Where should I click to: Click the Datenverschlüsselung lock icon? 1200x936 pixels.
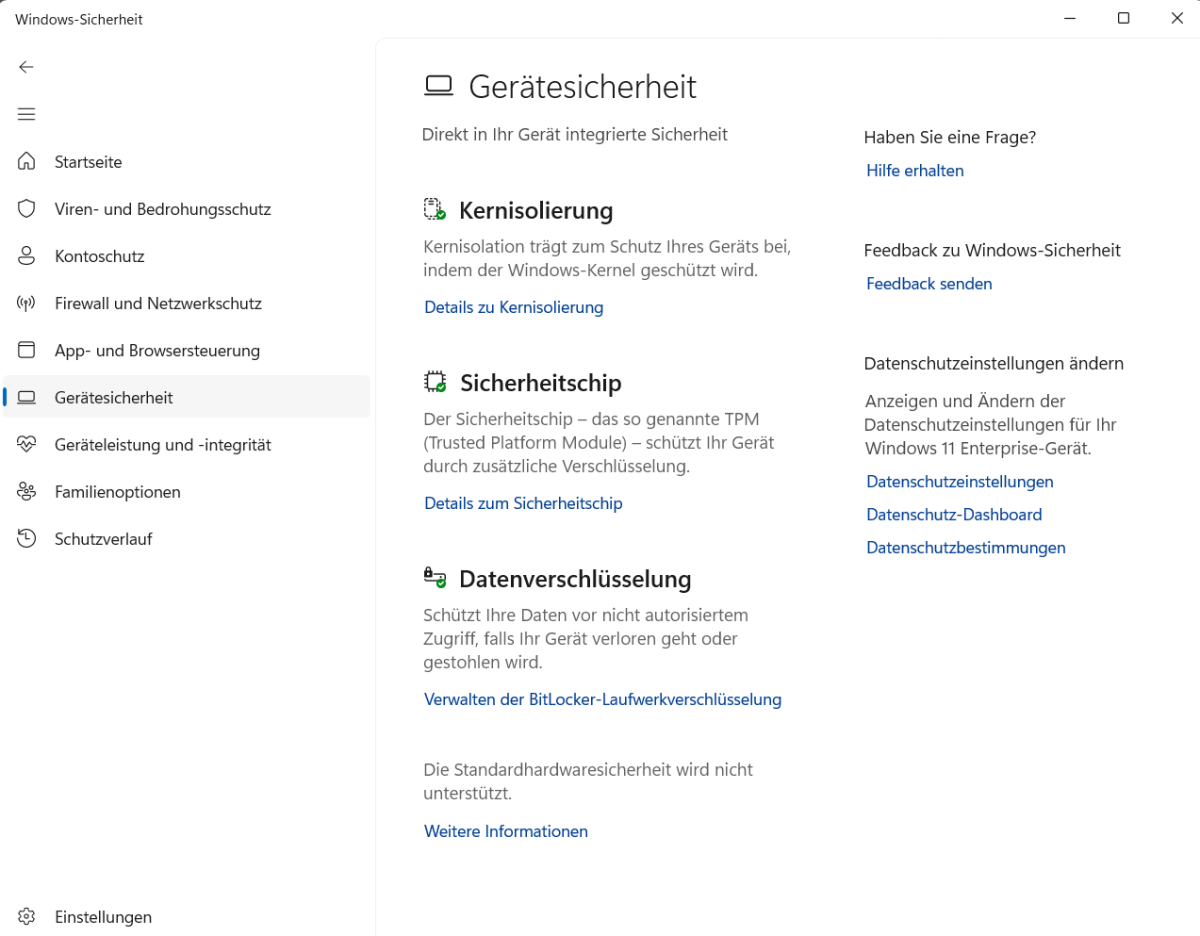[x=435, y=577]
